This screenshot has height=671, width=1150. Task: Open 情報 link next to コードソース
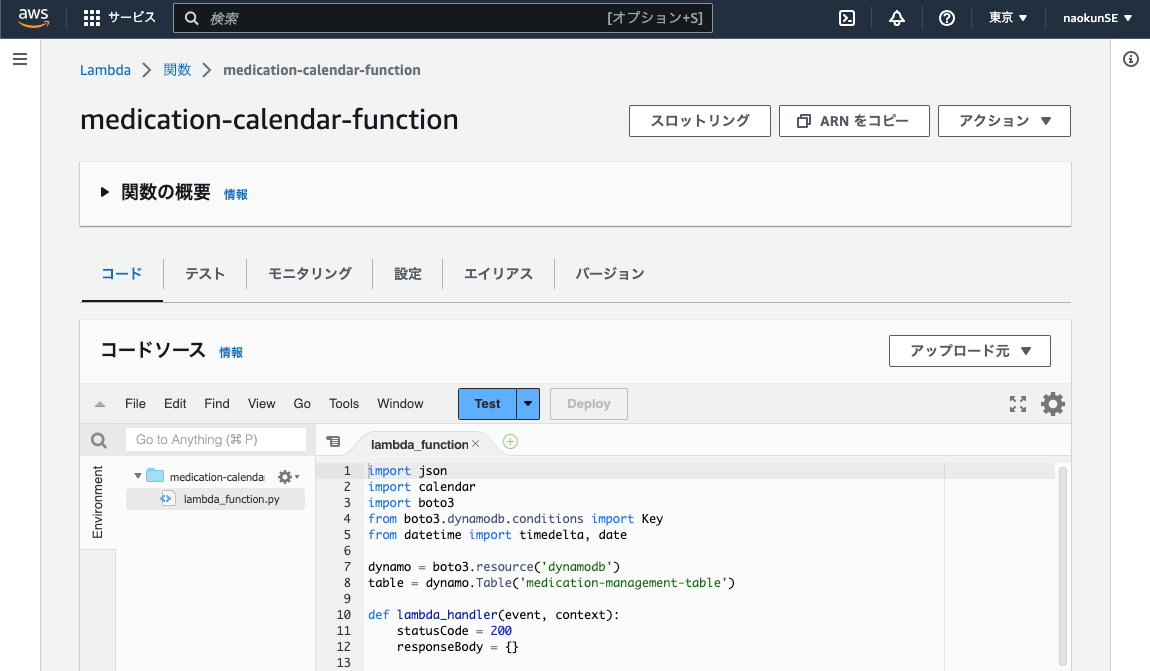pyautogui.click(x=231, y=353)
